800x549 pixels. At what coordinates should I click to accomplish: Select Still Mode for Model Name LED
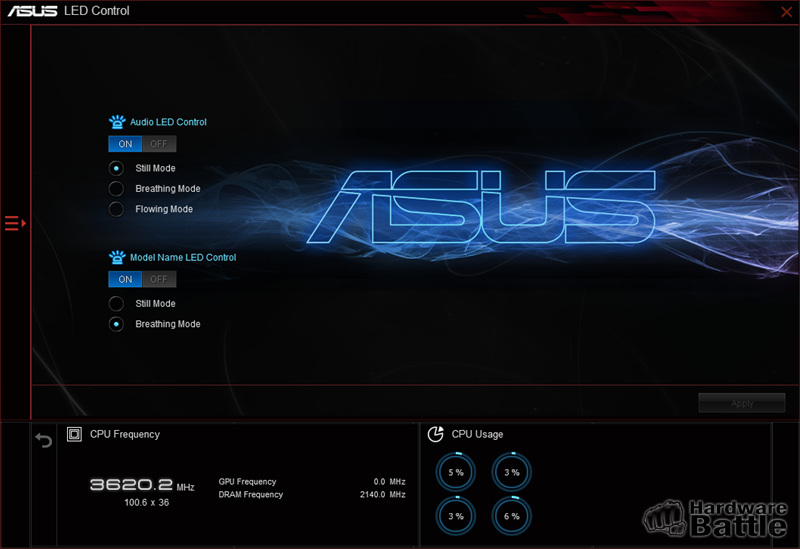tap(116, 304)
